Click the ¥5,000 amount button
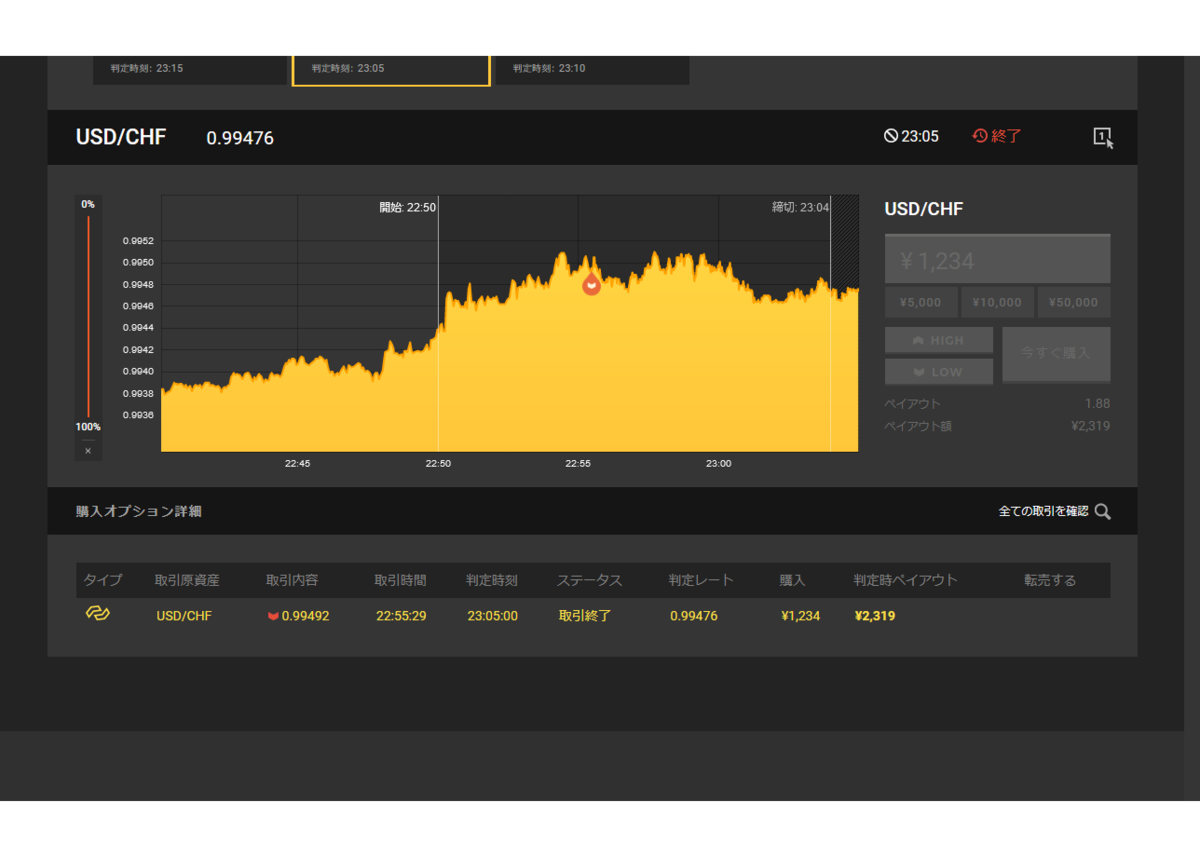1200x856 pixels. click(x=920, y=302)
